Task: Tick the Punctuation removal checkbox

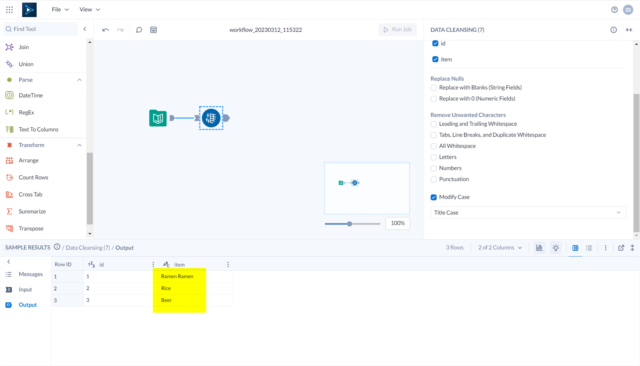Action: tap(433, 179)
